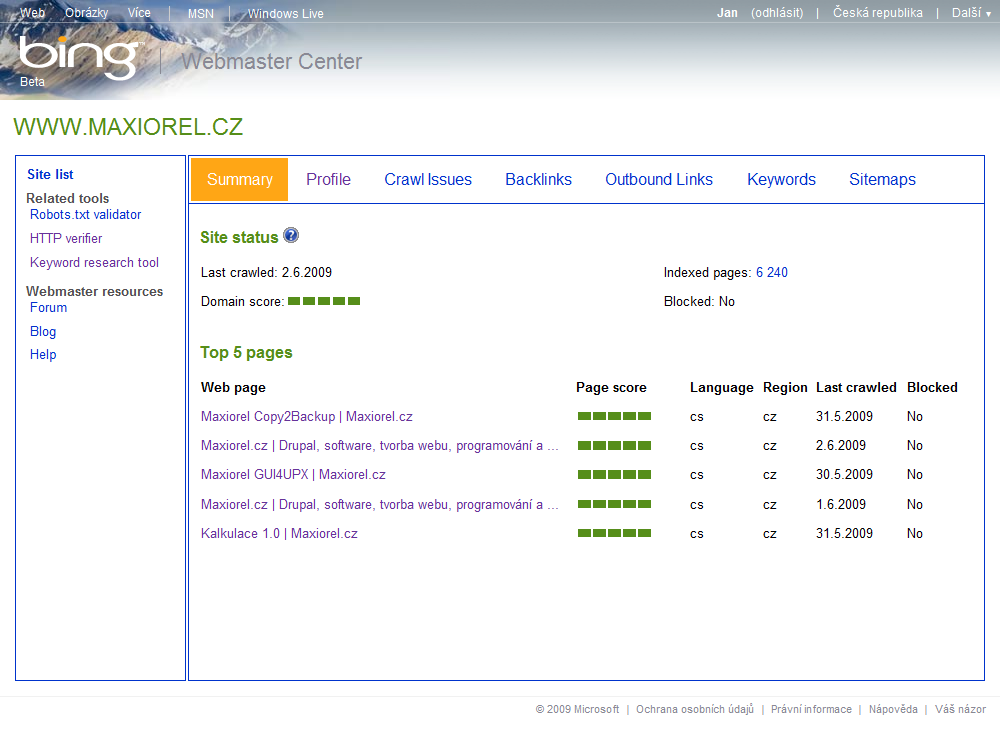Open Obrázky in the top bar
The image size is (1000, 747).
pyautogui.click(x=87, y=13)
